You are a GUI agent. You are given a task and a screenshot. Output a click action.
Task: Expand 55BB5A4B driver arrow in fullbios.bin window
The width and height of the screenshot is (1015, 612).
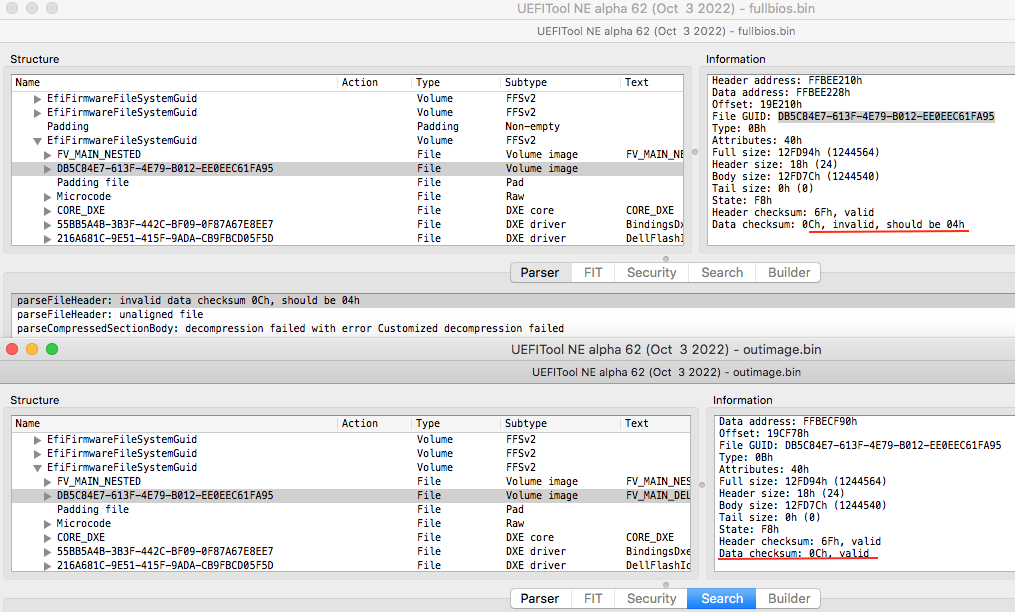[47, 225]
